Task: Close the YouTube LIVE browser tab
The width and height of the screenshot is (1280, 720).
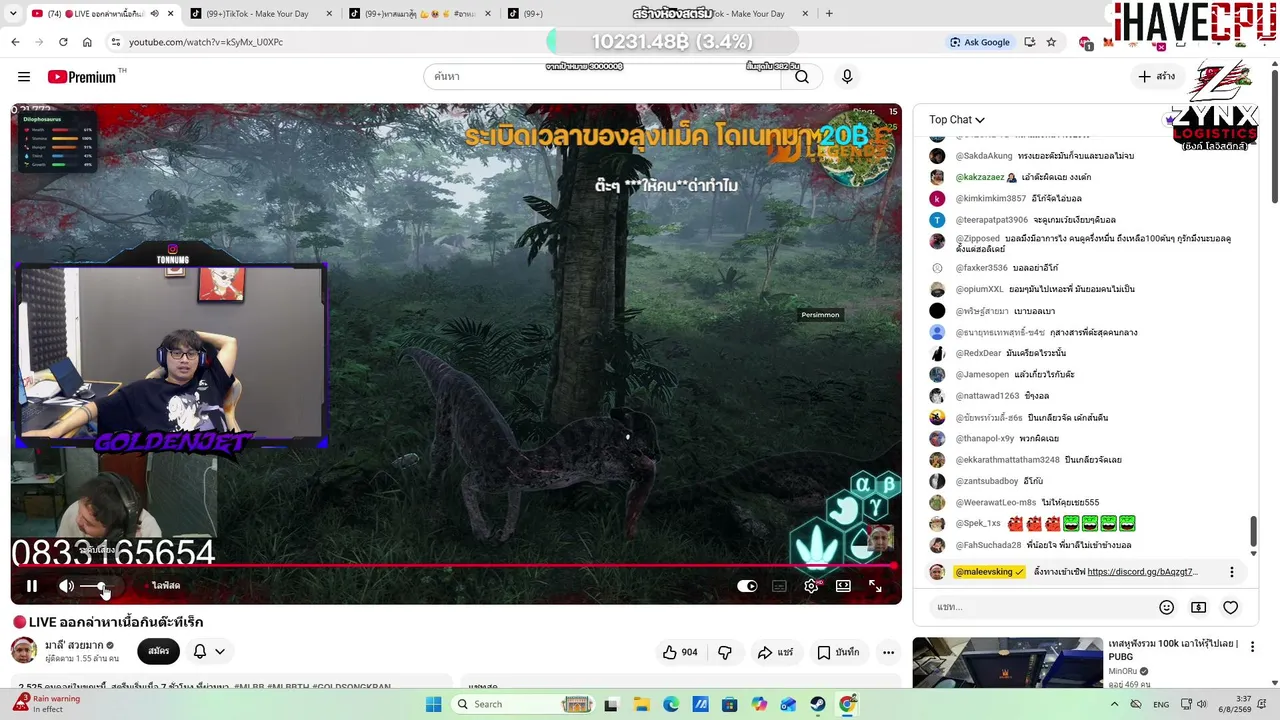Action: click(171, 14)
